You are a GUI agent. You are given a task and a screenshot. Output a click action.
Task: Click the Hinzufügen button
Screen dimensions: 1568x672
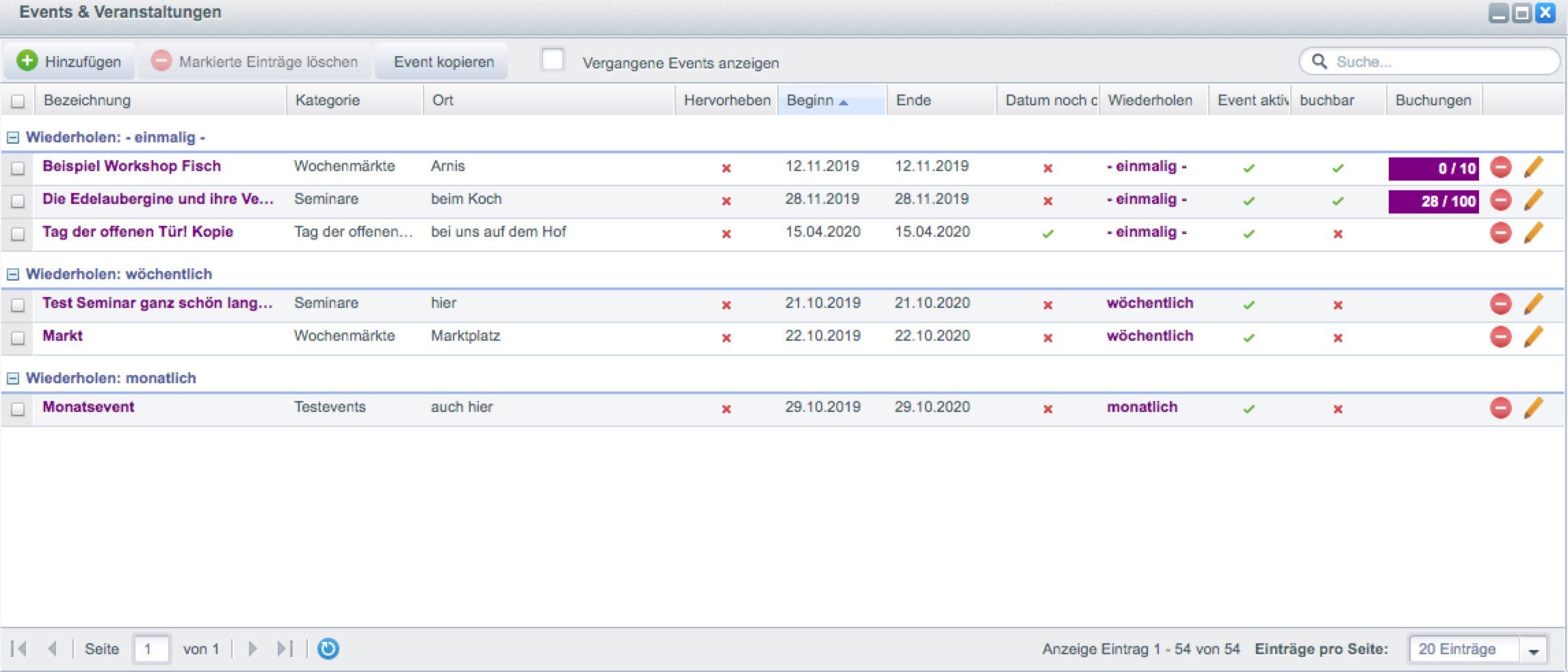pos(69,62)
